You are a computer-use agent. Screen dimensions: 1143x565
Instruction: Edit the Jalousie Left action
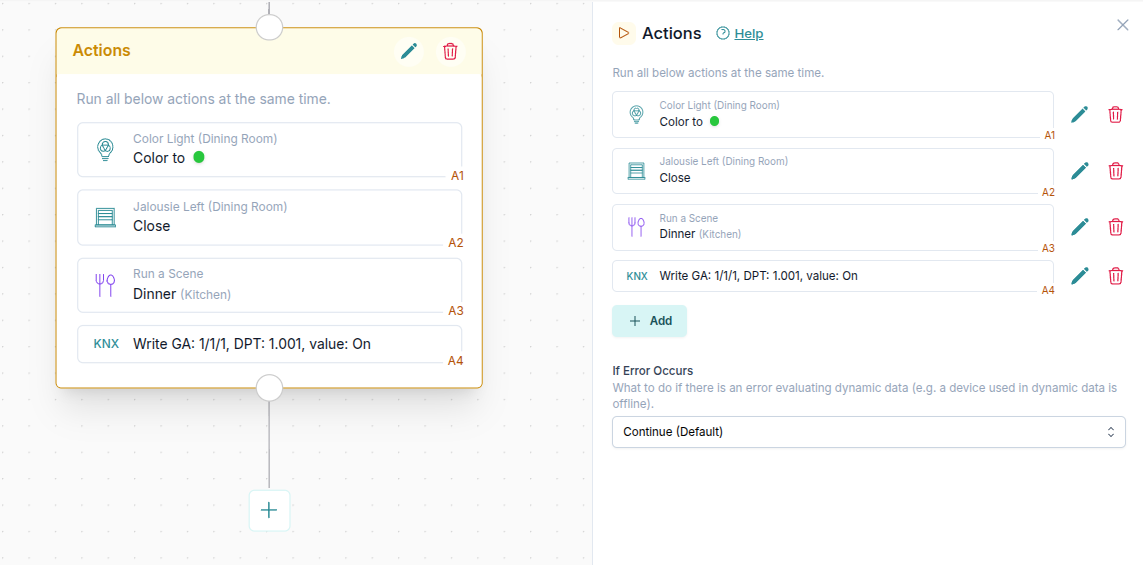click(1079, 171)
